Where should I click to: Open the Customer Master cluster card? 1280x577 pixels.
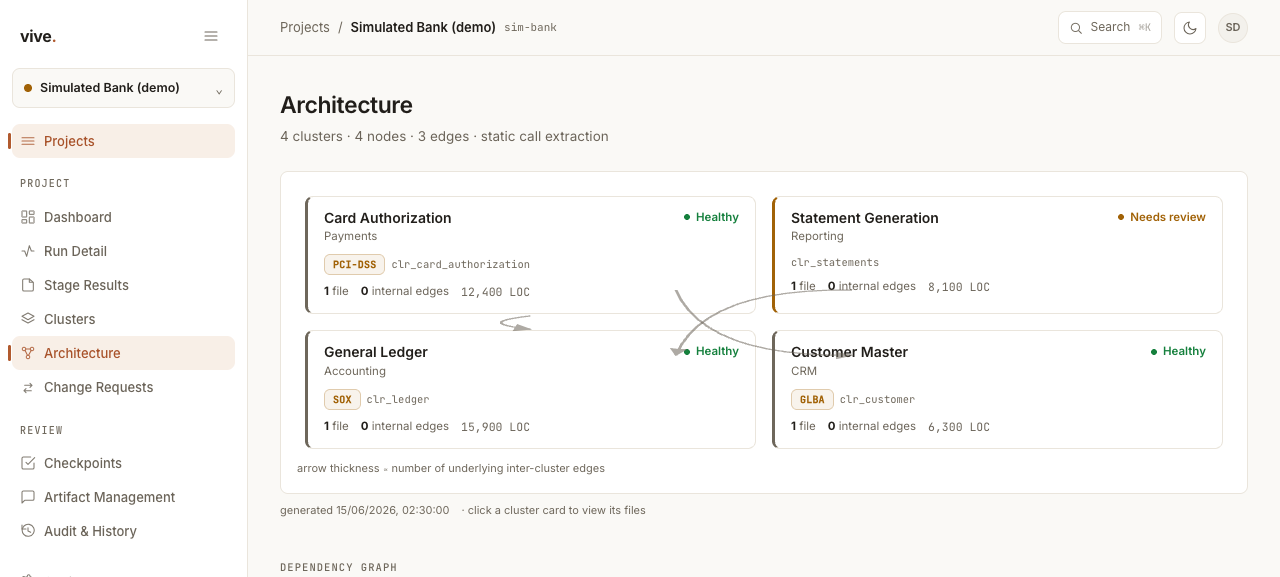coord(997,389)
